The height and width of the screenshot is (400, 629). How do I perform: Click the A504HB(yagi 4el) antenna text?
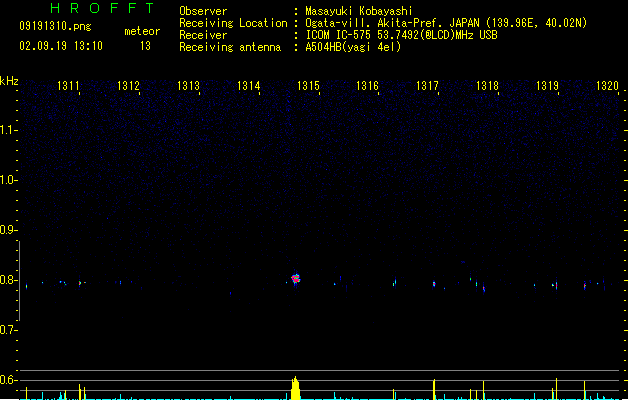point(353,47)
